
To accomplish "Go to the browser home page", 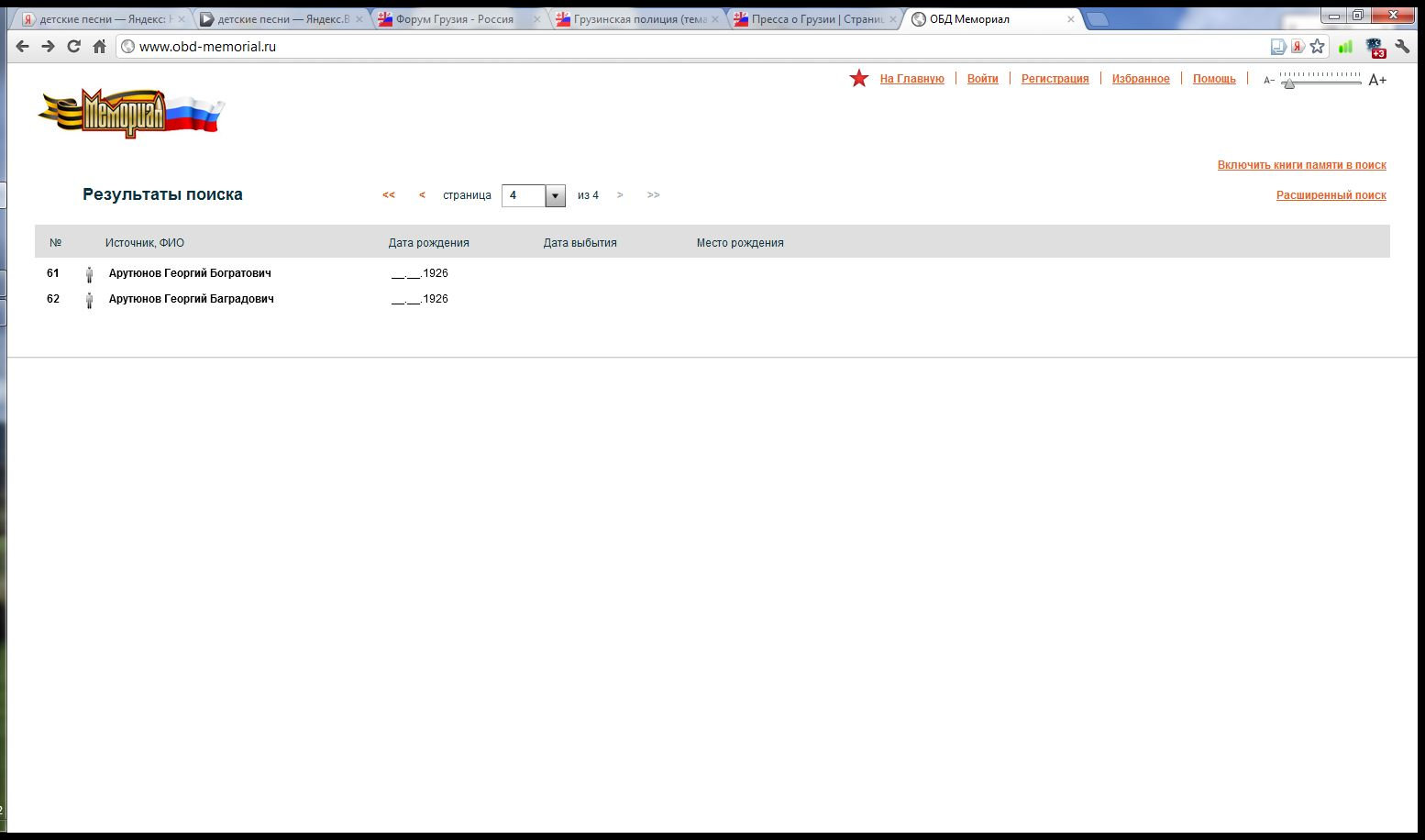I will coord(99,47).
